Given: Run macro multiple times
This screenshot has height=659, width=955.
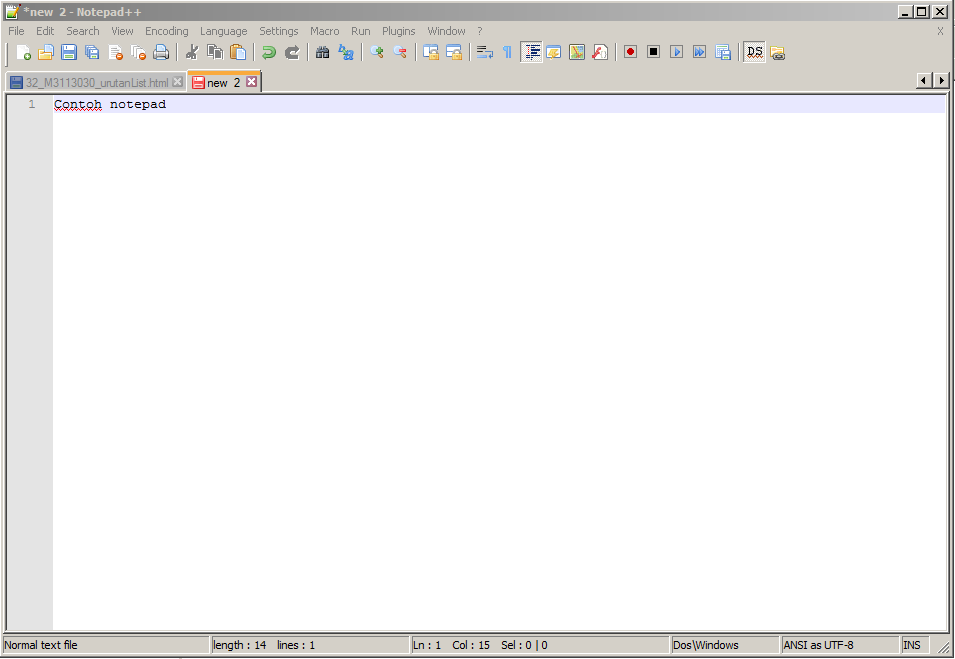Looking at the screenshot, I should coord(699,51).
